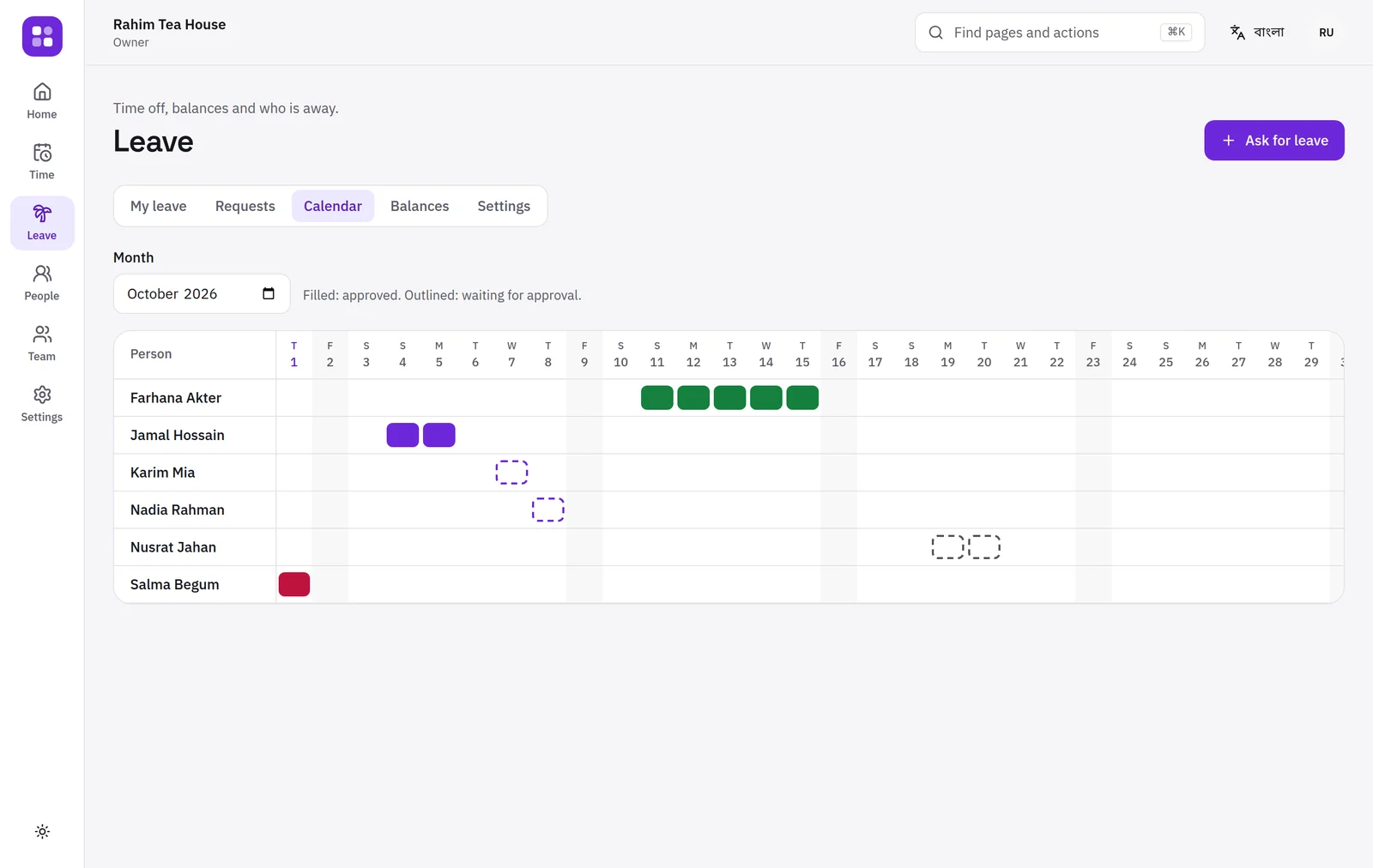
Task: Open the People section in sidebar
Action: pos(42,283)
